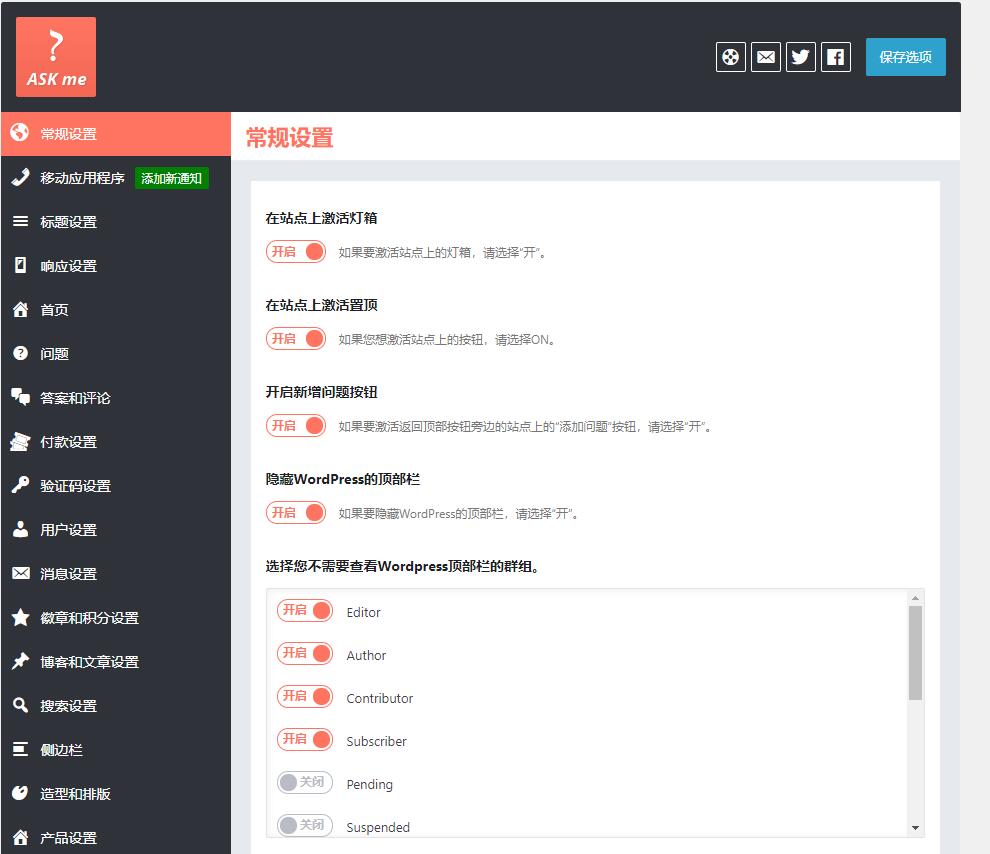Turn off the Subscriber group switch
This screenshot has height=854, width=990.
click(x=305, y=739)
